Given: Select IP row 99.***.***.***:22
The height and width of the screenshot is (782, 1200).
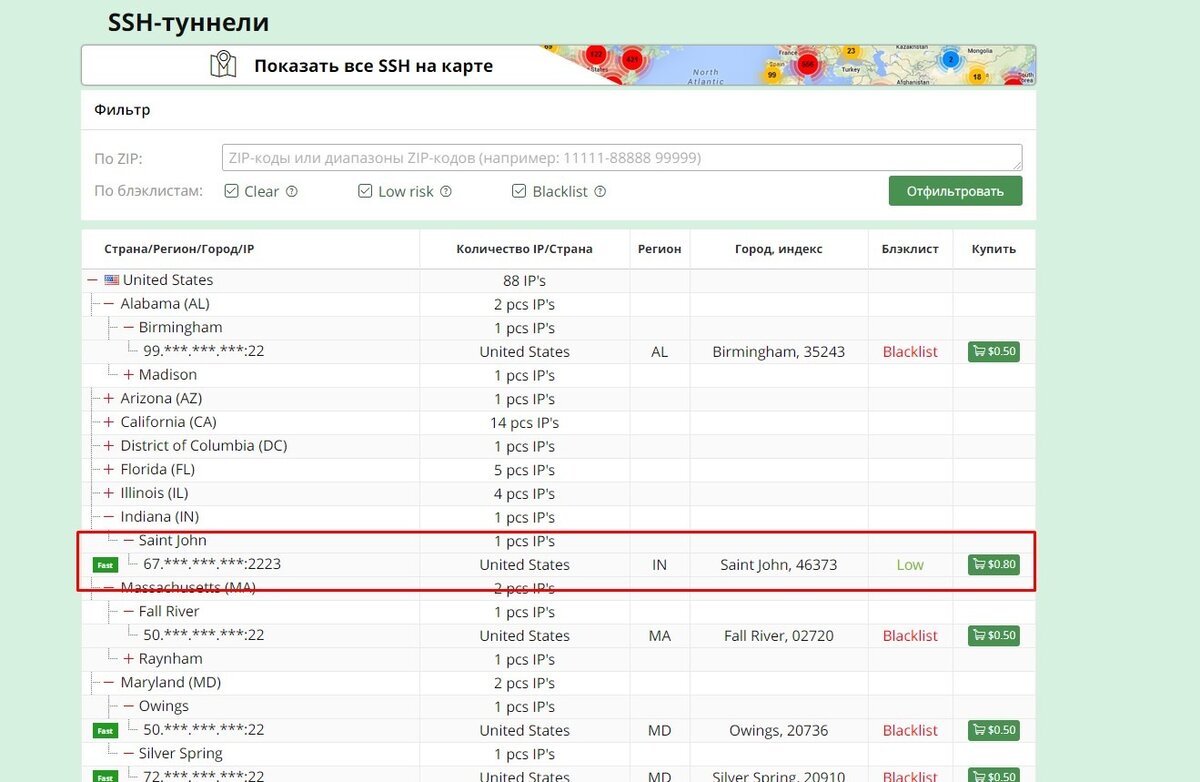Looking at the screenshot, I should [x=204, y=351].
